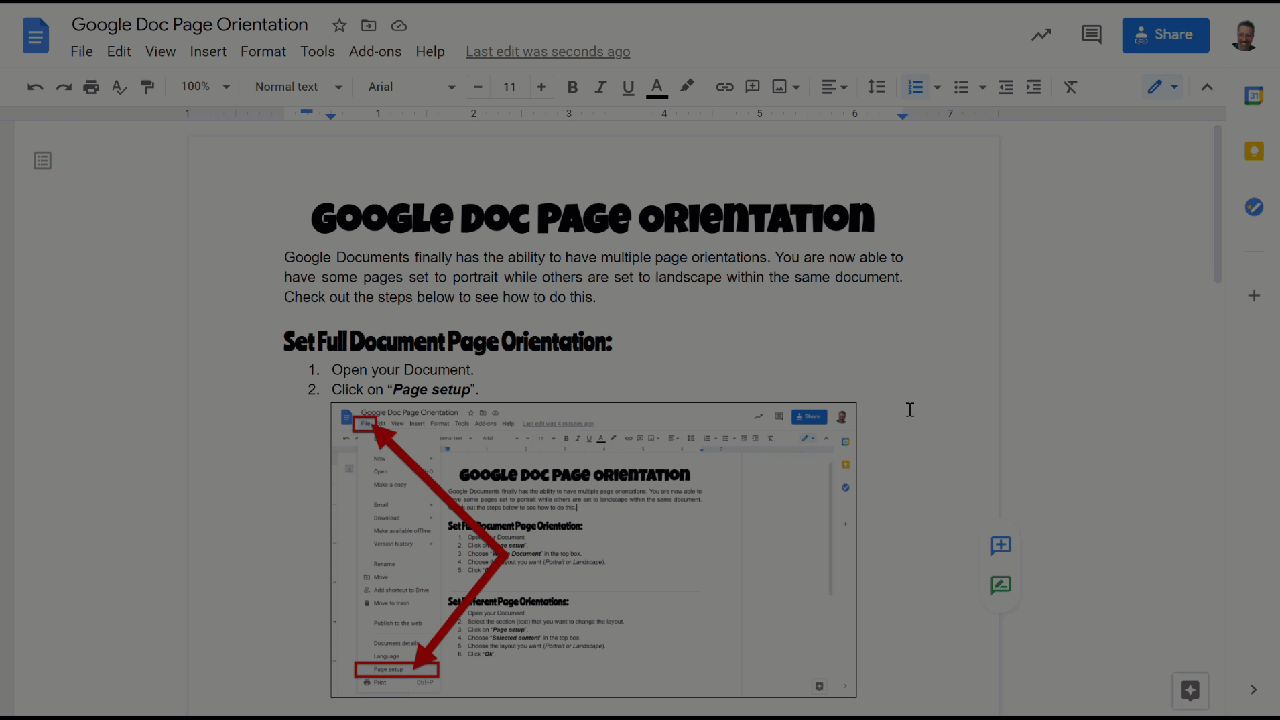This screenshot has width=1280, height=720.
Task: Open the Add-ons menu
Action: [x=375, y=51]
